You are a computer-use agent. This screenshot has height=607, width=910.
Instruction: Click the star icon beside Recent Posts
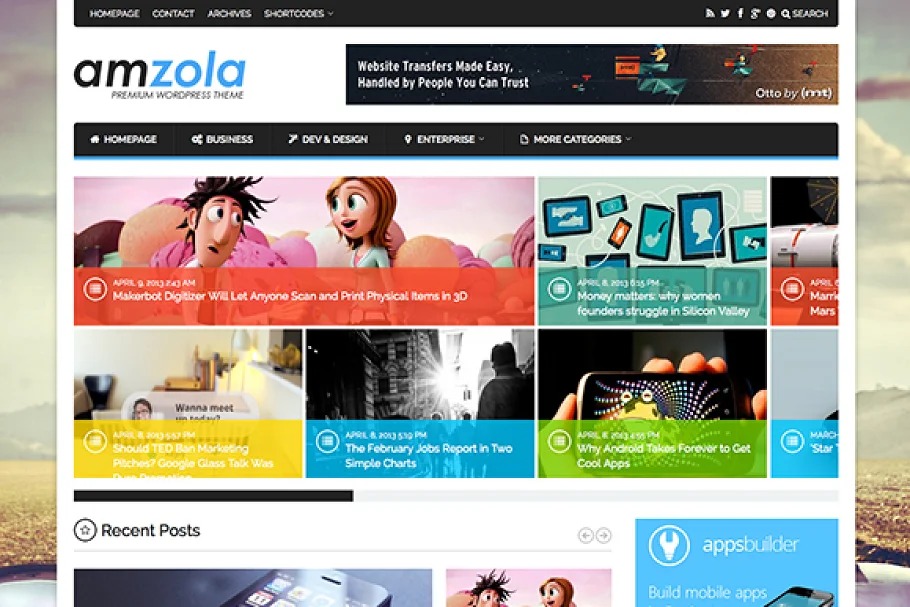click(x=85, y=530)
